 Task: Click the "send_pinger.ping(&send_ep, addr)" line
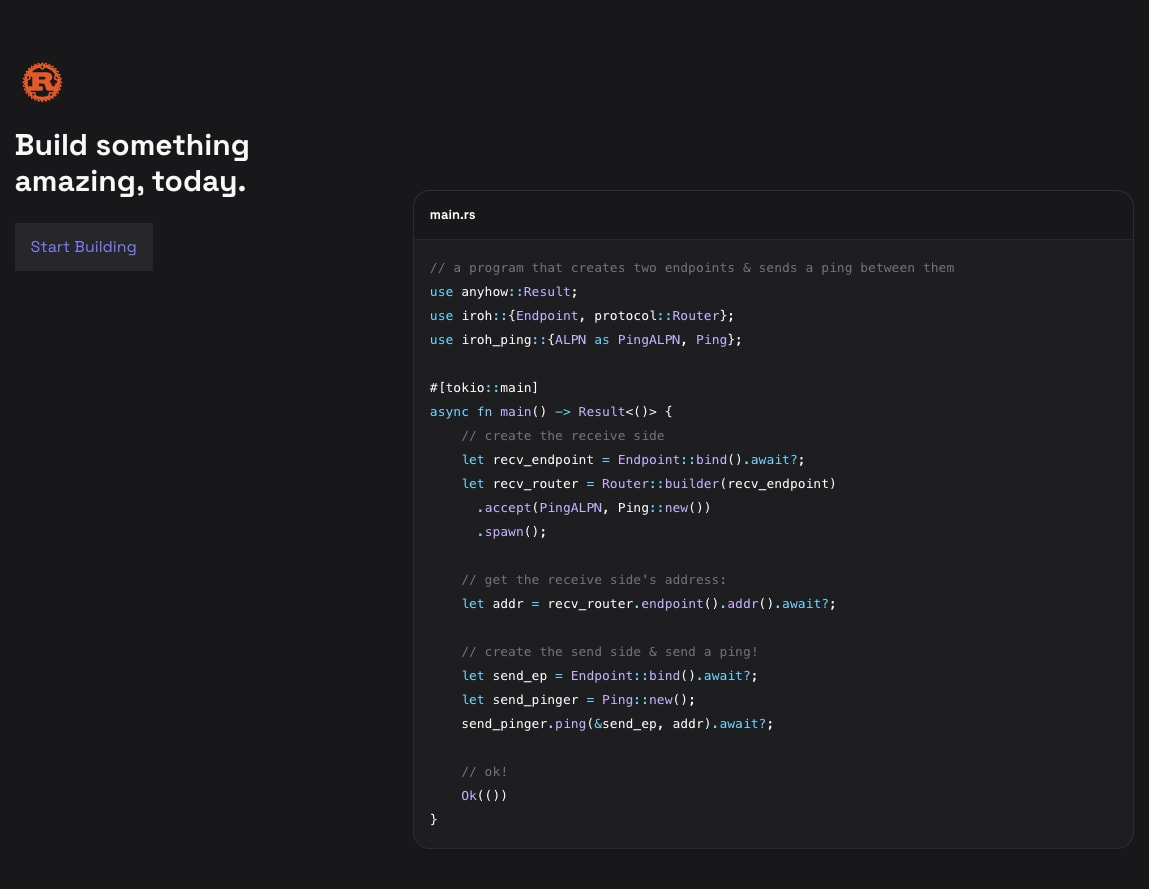[x=617, y=724]
